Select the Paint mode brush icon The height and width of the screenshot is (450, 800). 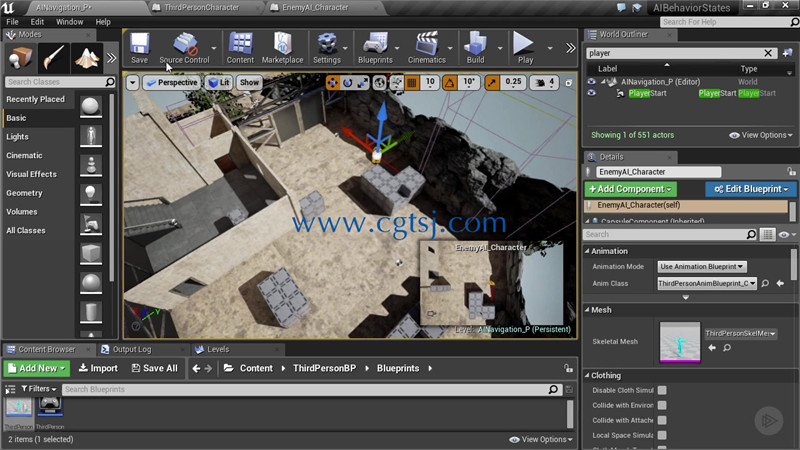[54, 58]
